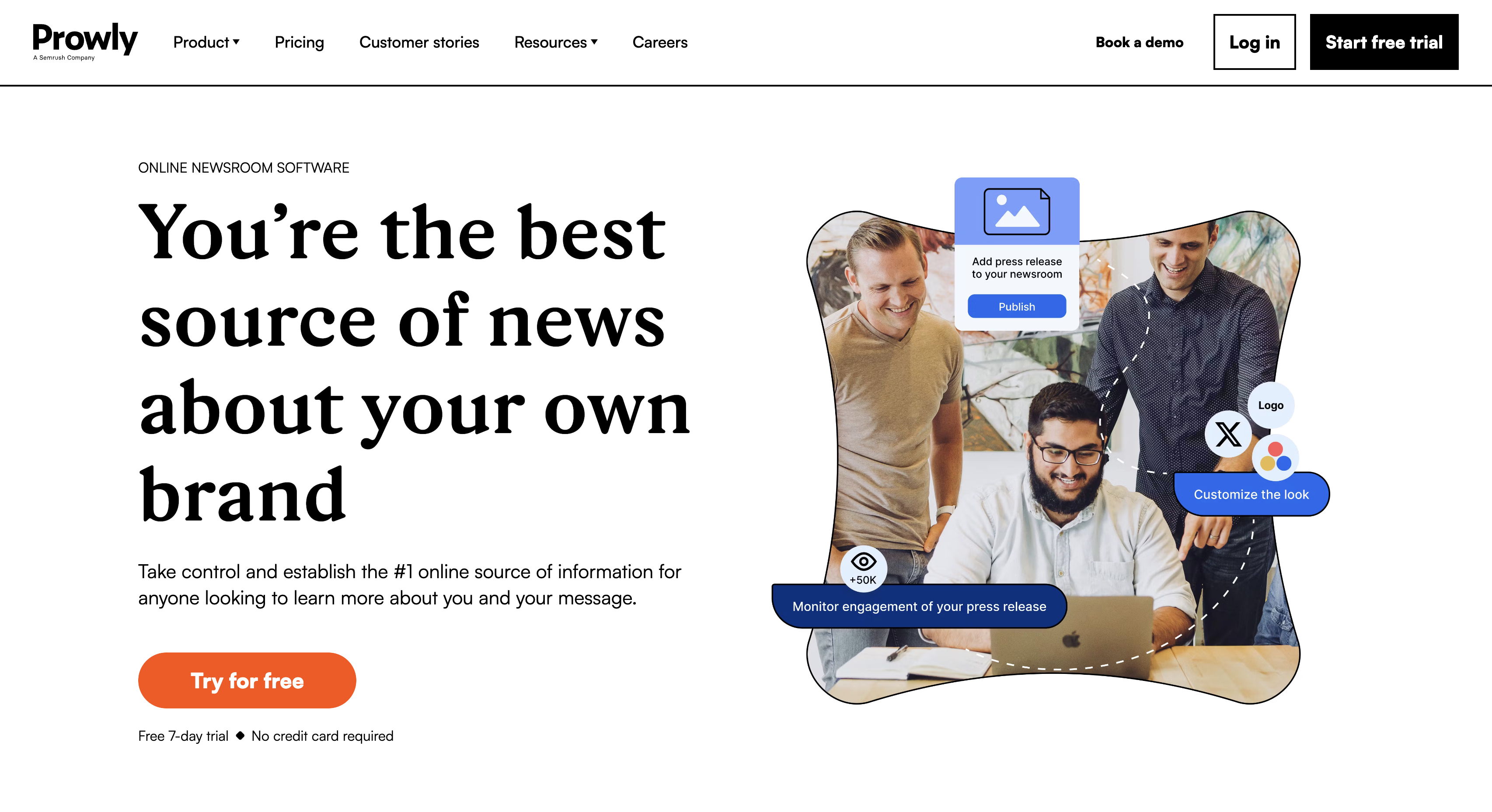Expand the Product dropdown menu

coord(205,42)
